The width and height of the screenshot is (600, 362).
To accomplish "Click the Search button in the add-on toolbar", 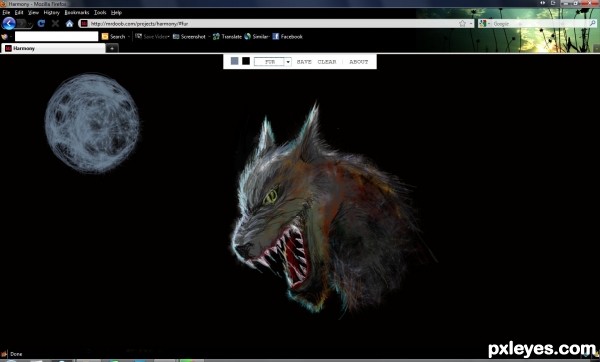I will click(114, 37).
